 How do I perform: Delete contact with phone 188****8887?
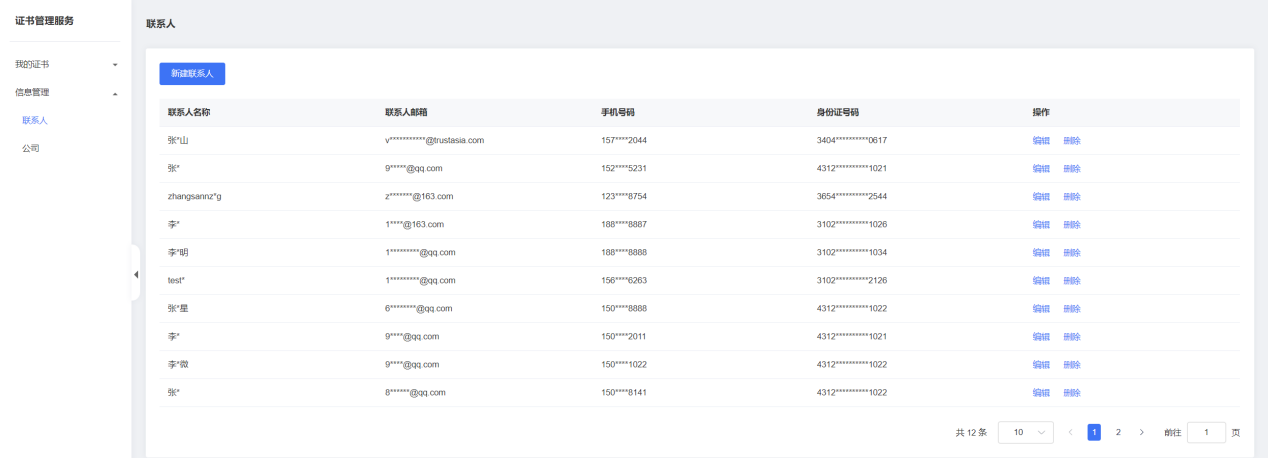(x=1072, y=224)
